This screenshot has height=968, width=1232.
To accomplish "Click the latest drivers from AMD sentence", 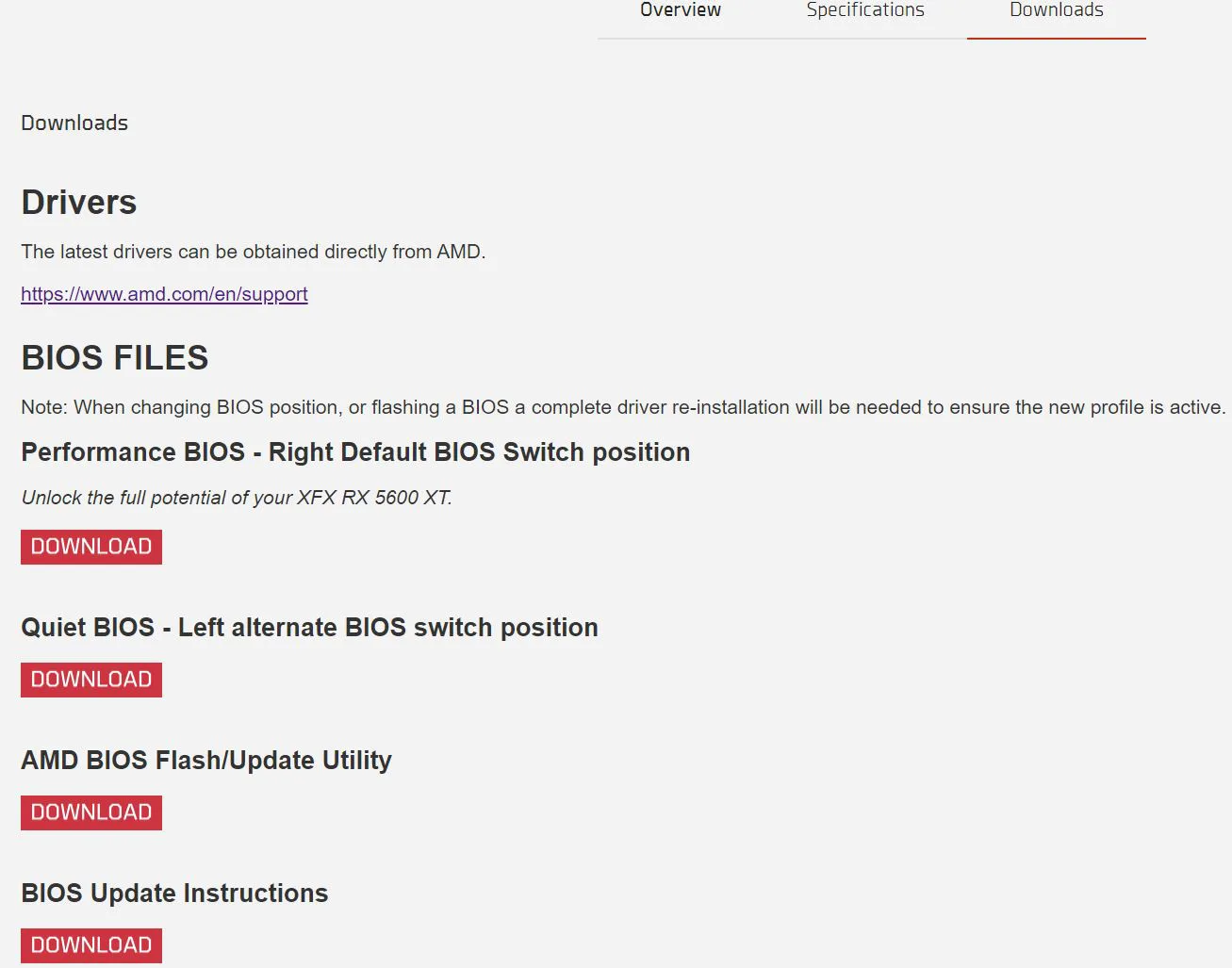I will pos(254,252).
